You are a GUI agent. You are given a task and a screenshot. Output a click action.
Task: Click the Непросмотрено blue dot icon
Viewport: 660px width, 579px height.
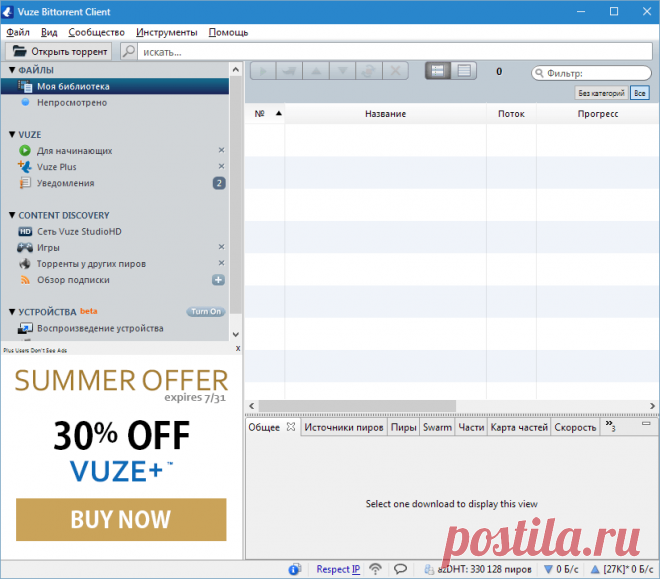point(25,102)
